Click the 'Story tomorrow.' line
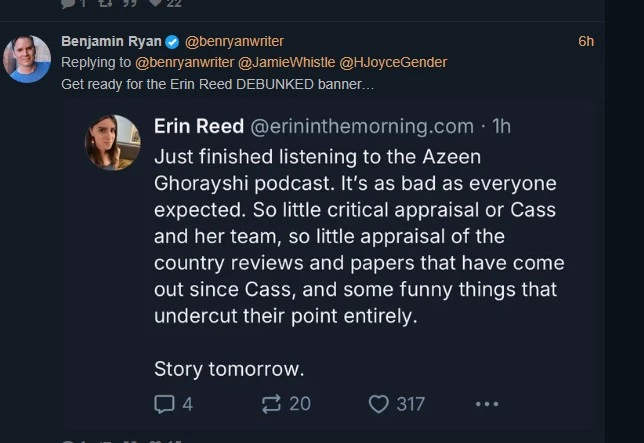Viewport: 644px width, 443px height. click(x=228, y=369)
